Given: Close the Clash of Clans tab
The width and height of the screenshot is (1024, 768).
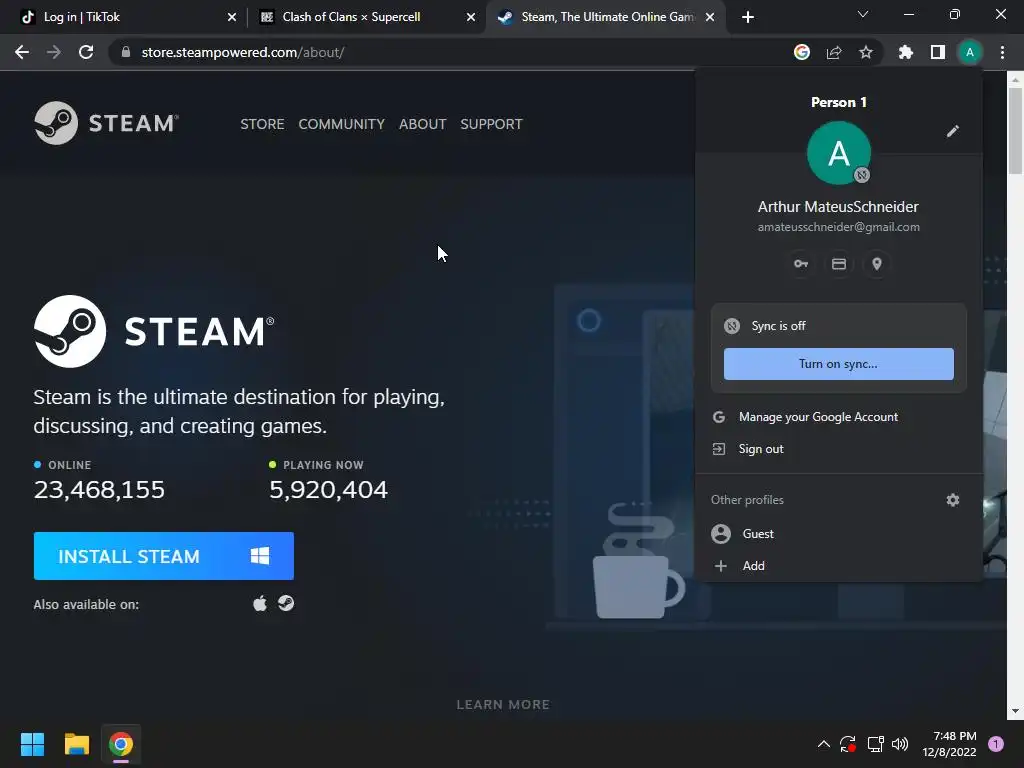Looking at the screenshot, I should tap(471, 17).
